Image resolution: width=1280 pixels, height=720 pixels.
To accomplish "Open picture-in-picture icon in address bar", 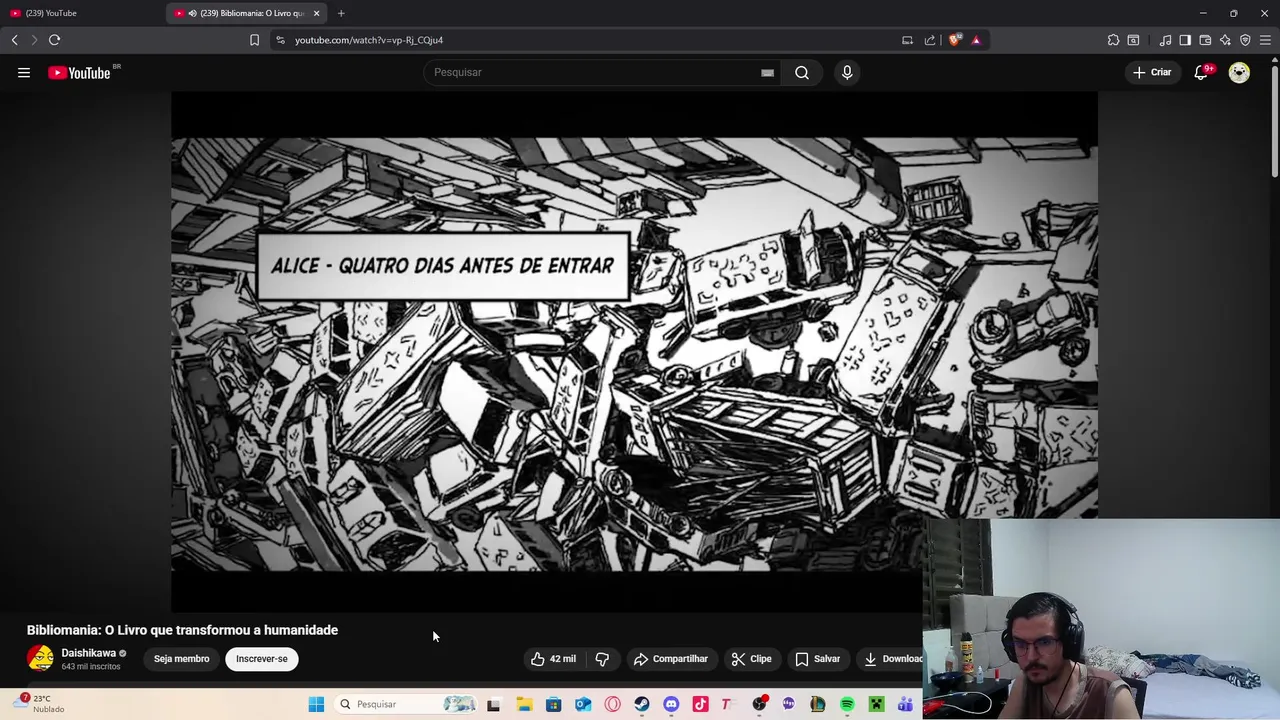I will click(907, 40).
